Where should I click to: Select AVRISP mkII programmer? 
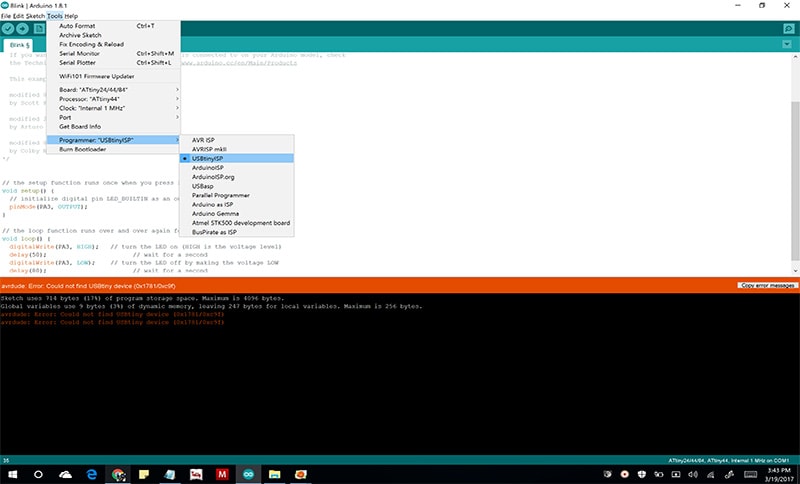[237, 149]
